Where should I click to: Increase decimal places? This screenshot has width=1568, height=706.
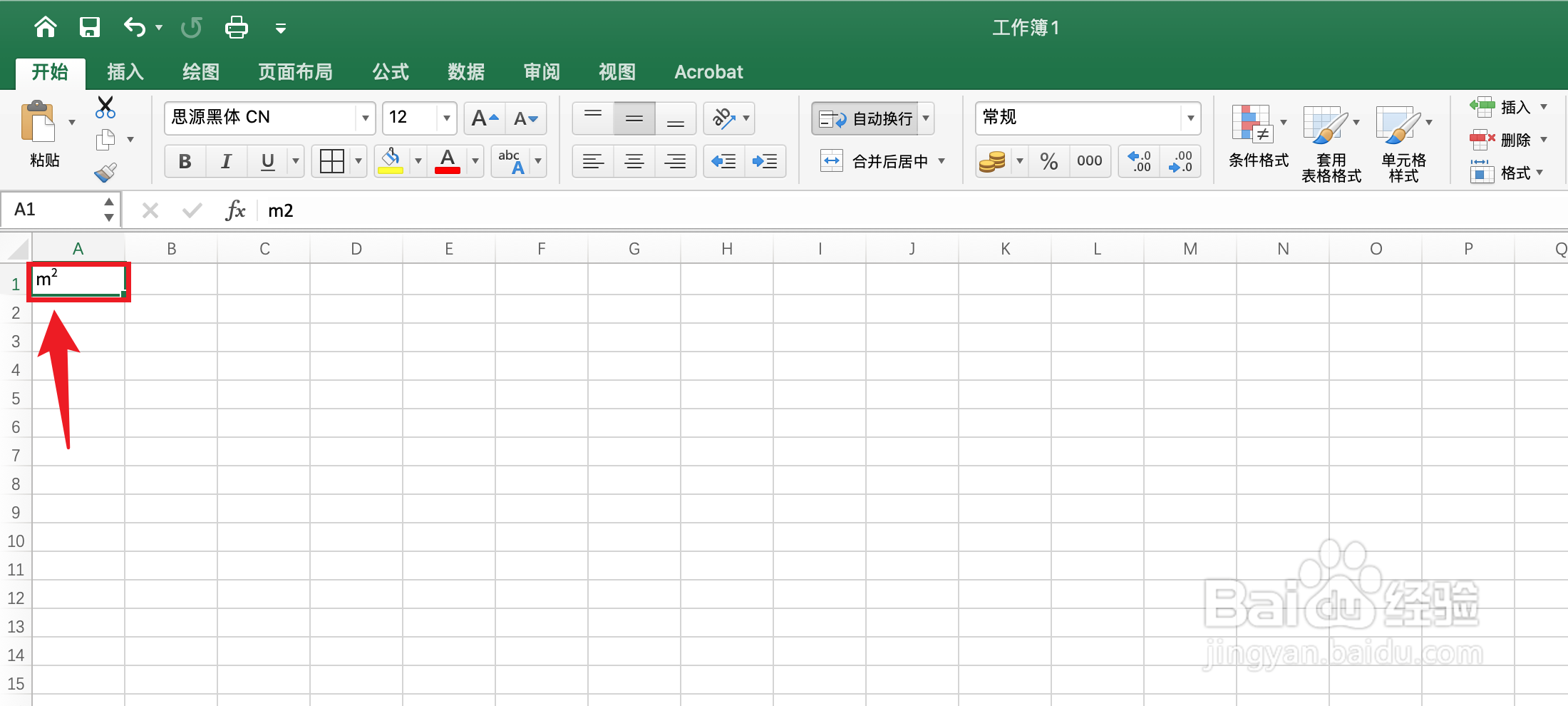[x=1139, y=161]
